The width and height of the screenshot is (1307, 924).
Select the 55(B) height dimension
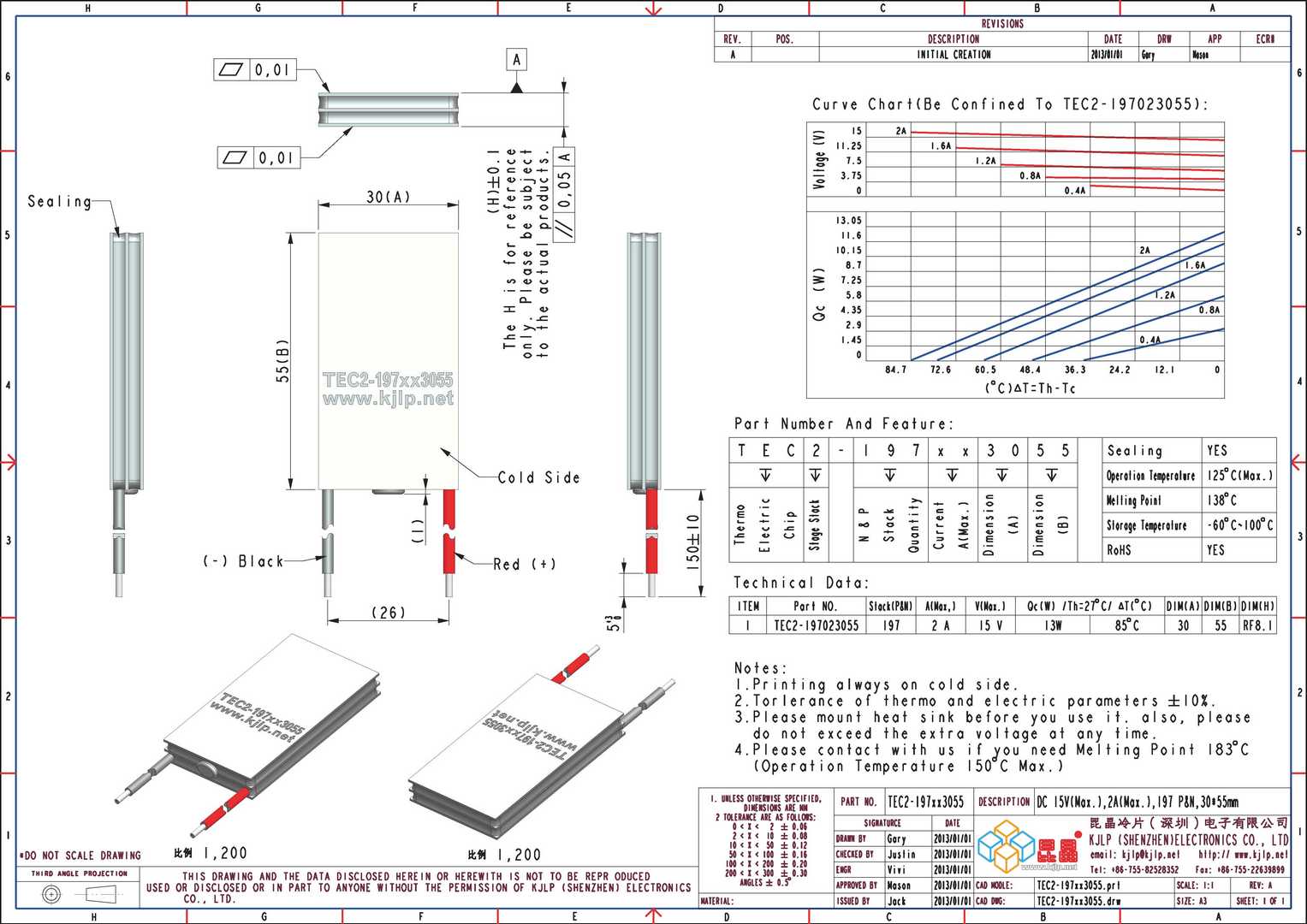(x=282, y=360)
